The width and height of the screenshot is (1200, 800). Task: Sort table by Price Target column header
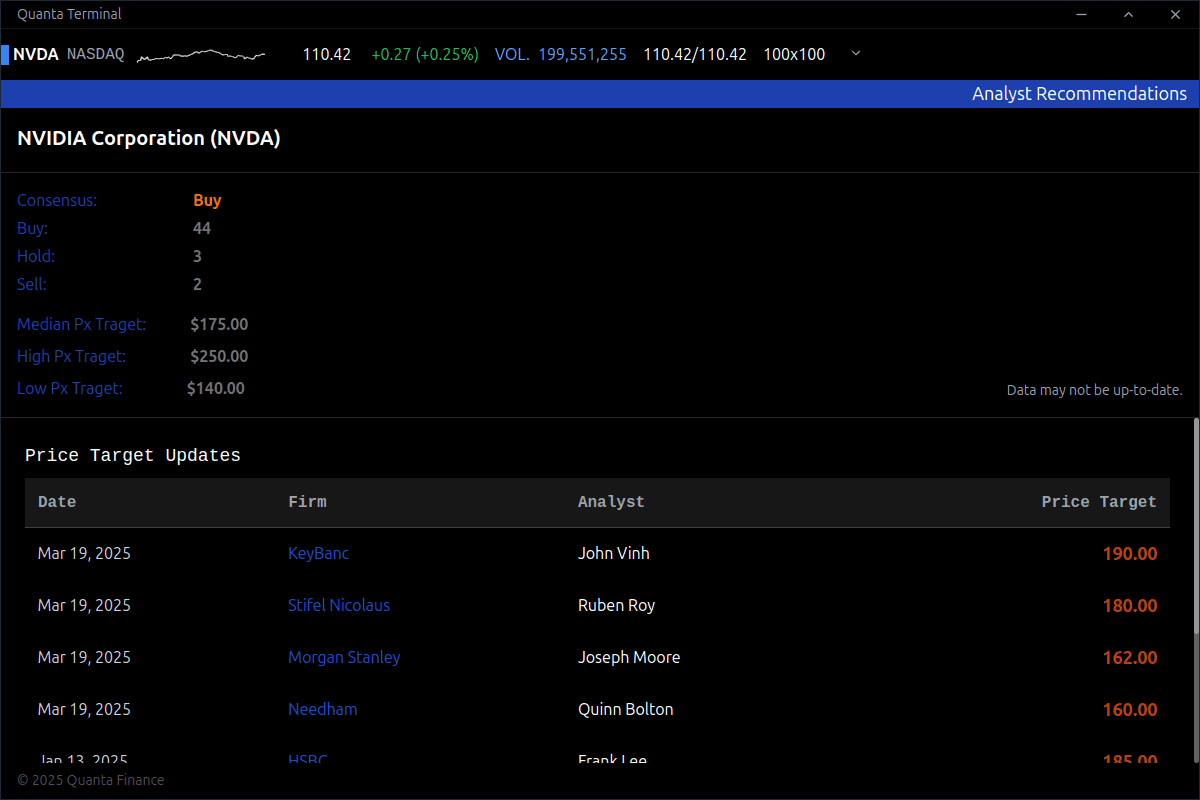coord(1099,502)
